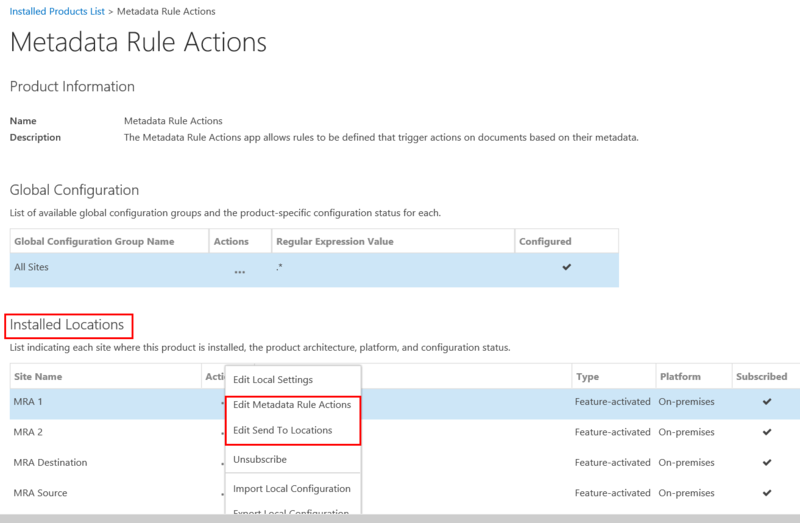Open the All Sites actions ellipsis
Screen dimensions: 800x523
(x=240, y=272)
